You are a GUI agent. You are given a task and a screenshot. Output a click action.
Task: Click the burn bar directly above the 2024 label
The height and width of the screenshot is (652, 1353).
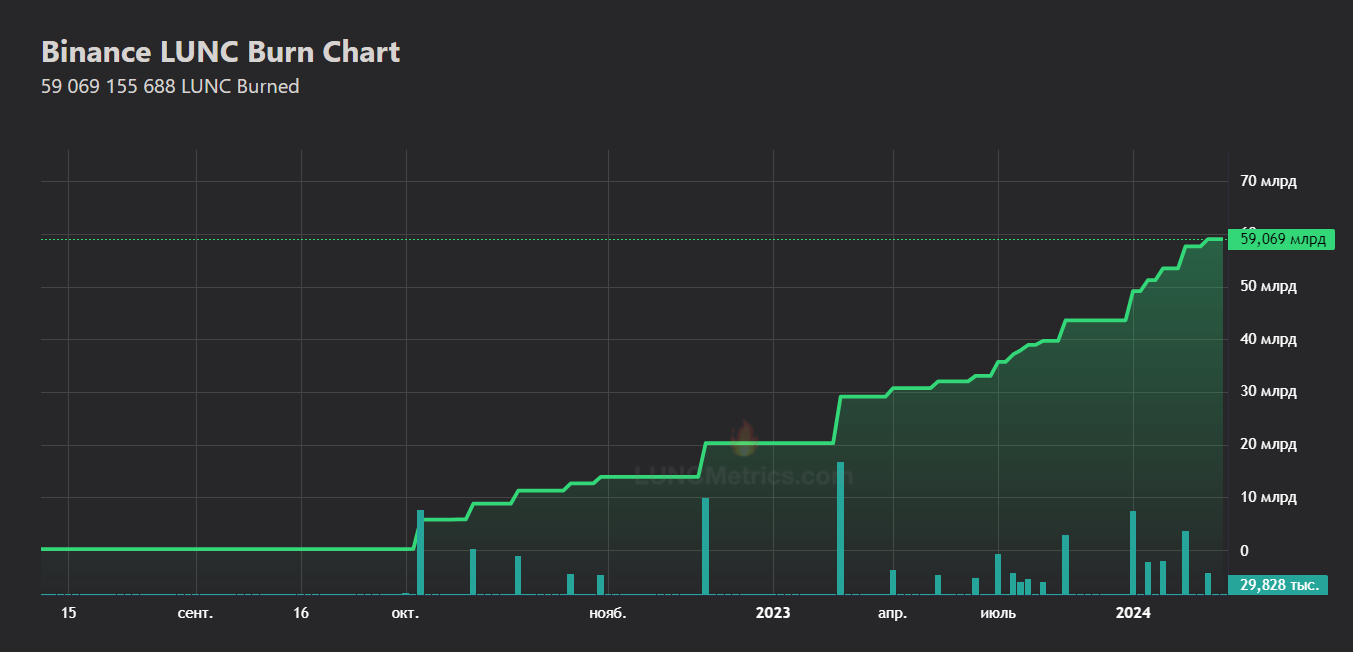(1133, 553)
